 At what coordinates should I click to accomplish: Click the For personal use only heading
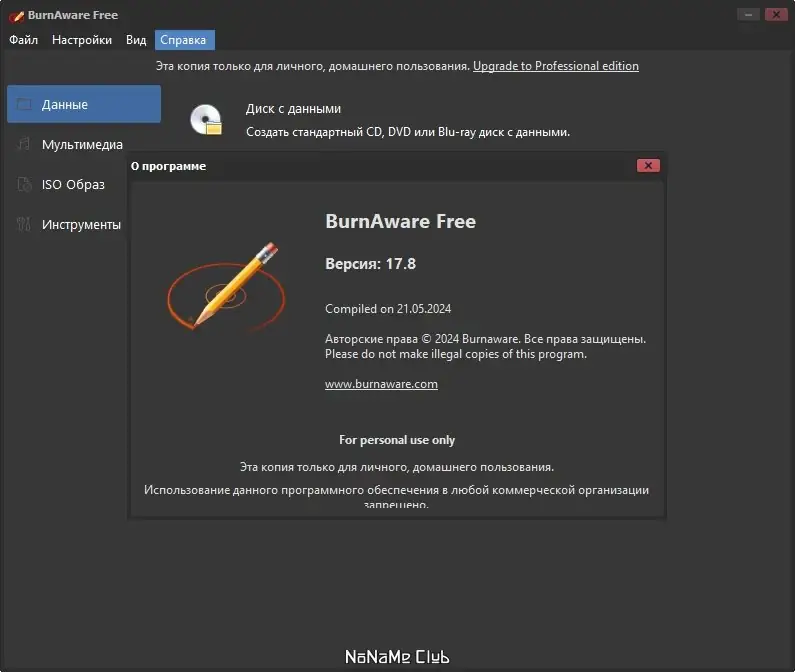pos(397,440)
